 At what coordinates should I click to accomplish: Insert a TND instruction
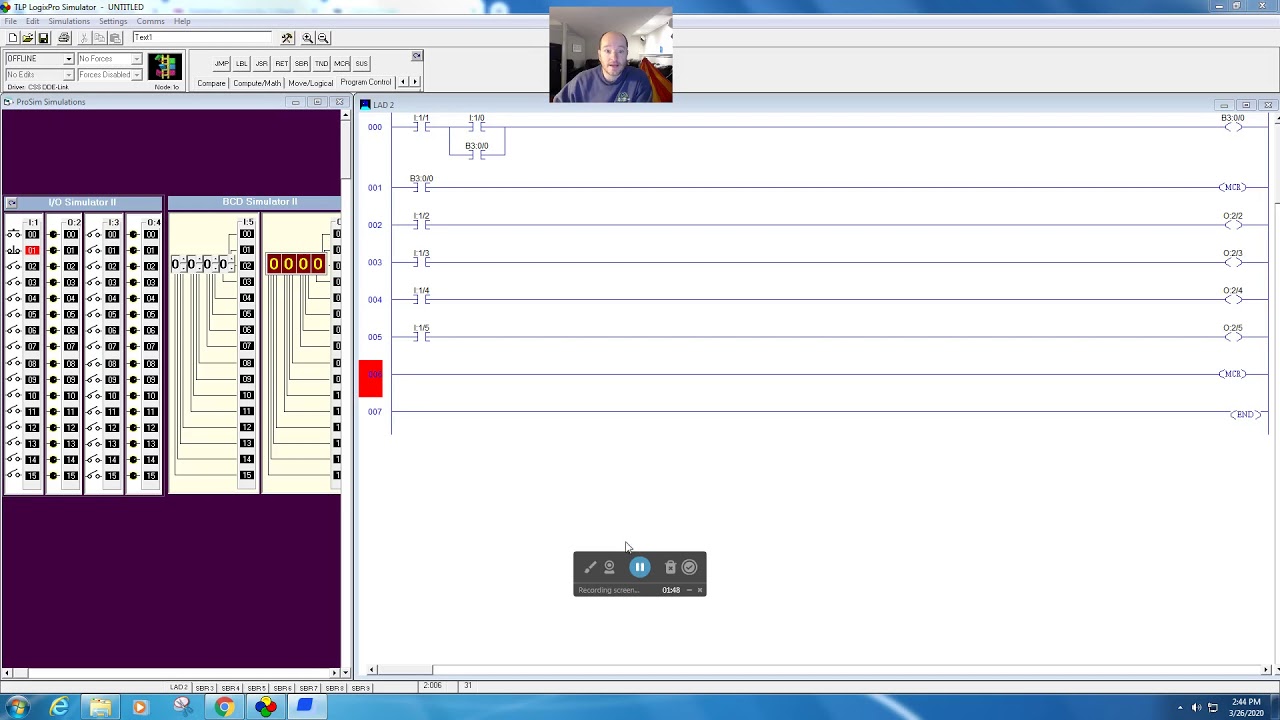click(x=322, y=64)
